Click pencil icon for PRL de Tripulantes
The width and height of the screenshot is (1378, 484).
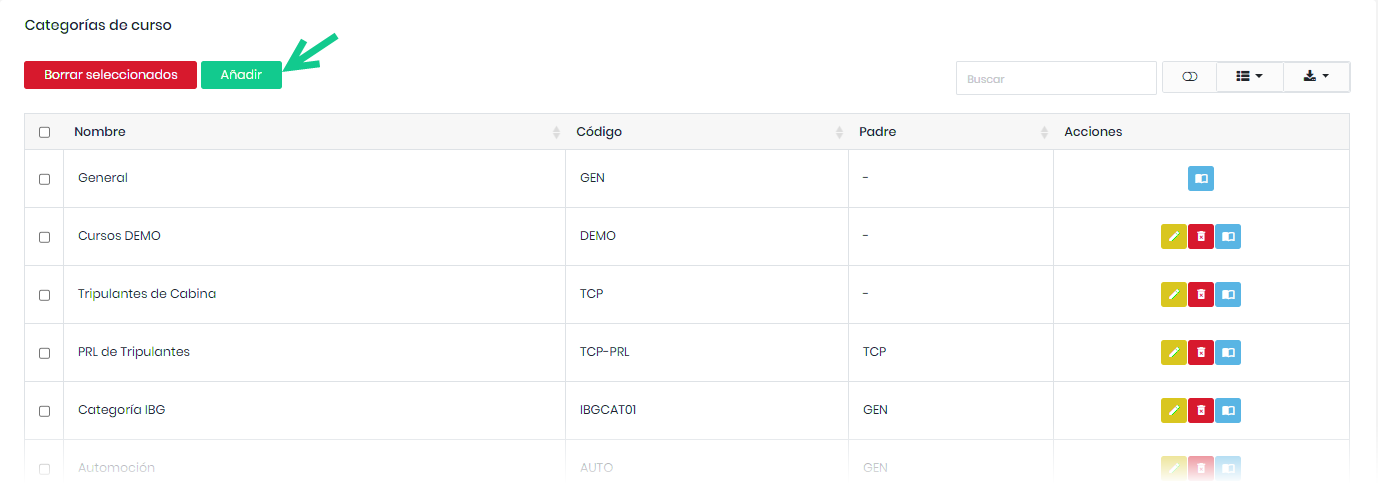pyautogui.click(x=1174, y=353)
